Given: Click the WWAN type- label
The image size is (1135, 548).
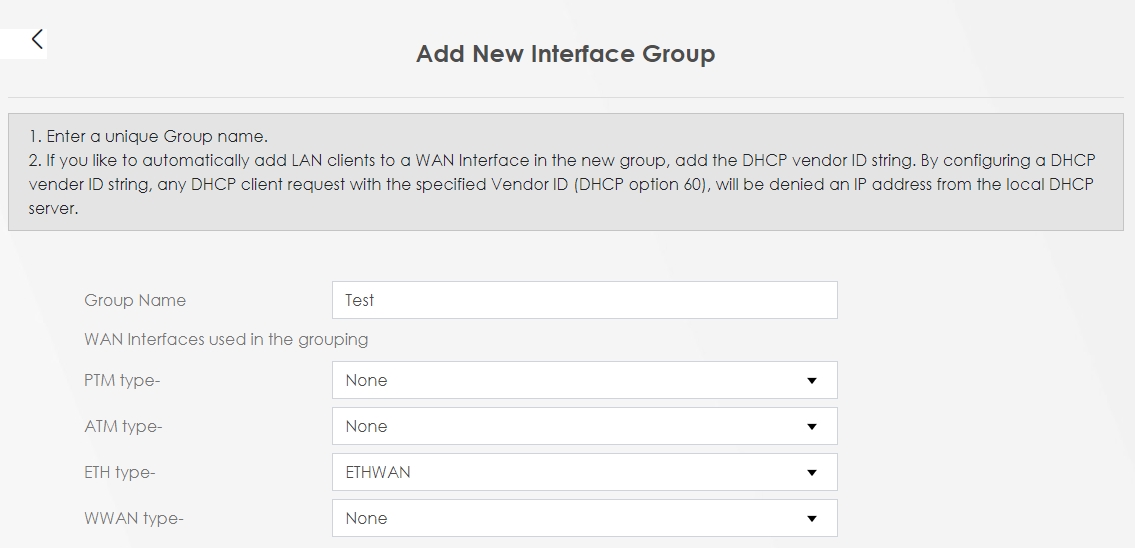Looking at the screenshot, I should point(134,519).
